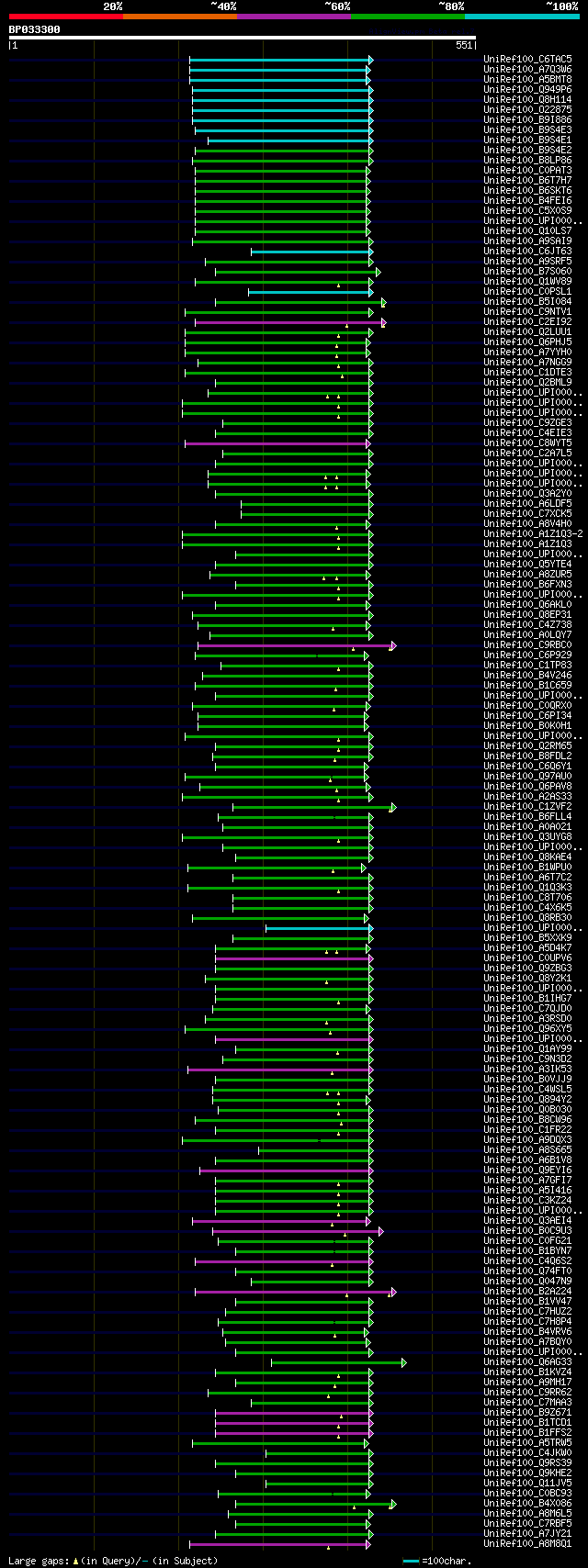Screen dimensions: 588x1568
Task: Select hit label UniRef100_A3IK53
Action: (x=527, y=1070)
